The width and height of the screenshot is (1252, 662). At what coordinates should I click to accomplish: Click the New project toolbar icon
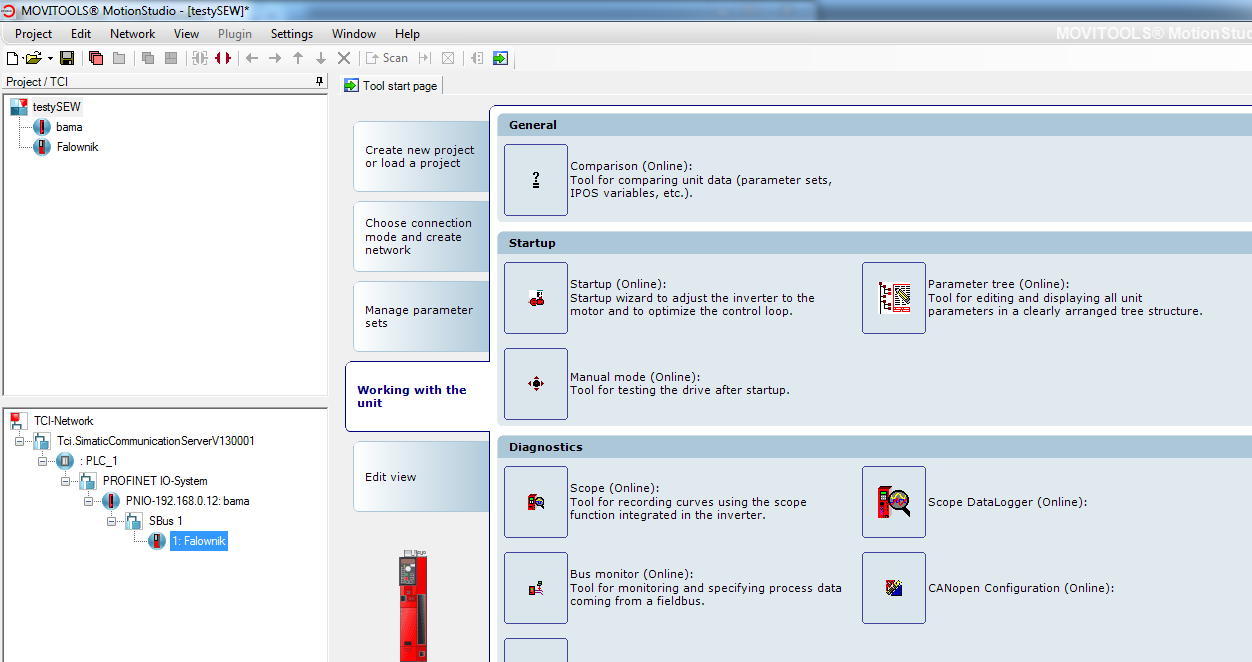click(x=13, y=58)
